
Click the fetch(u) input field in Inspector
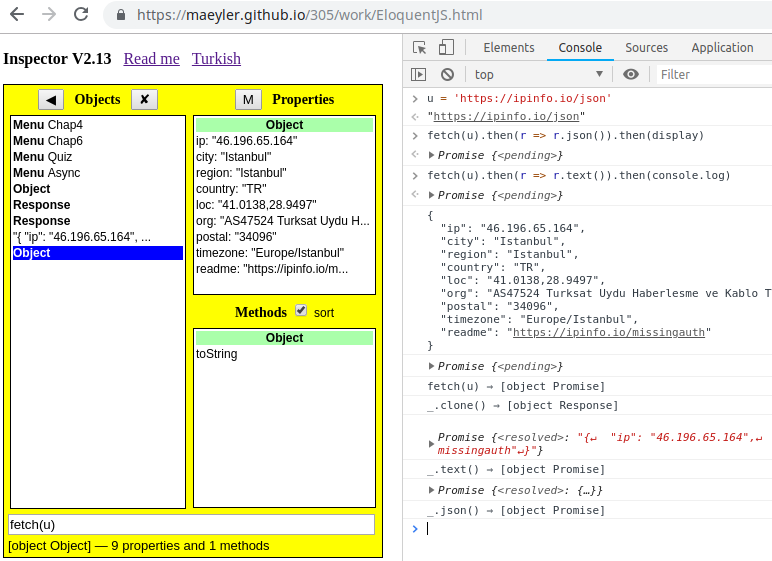[x=192, y=525]
